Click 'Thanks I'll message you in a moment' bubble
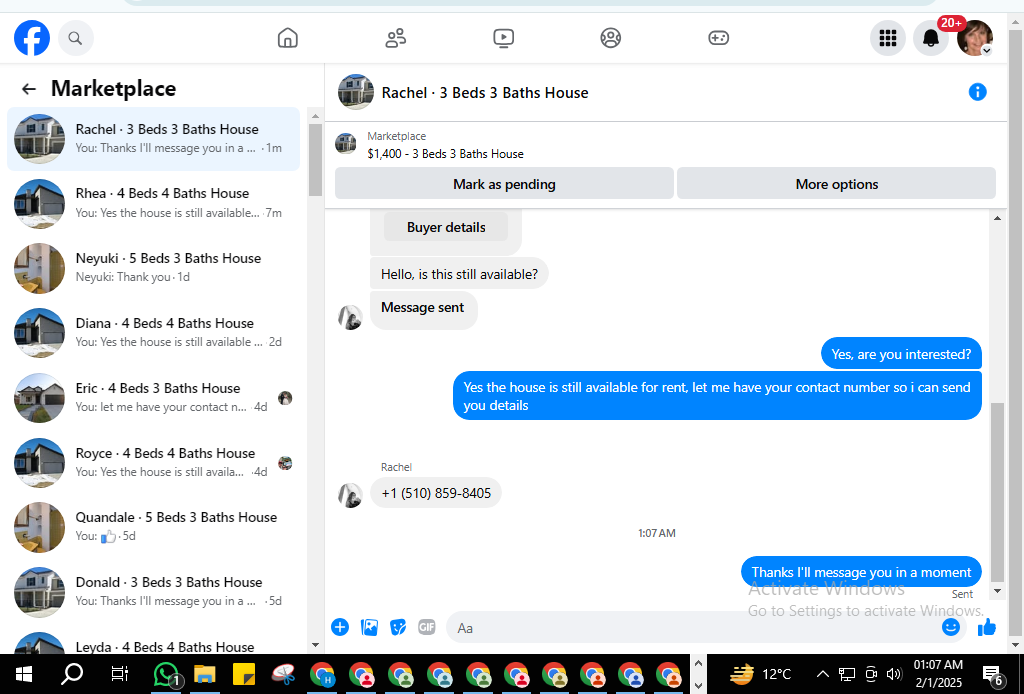1024x694 pixels. (861, 572)
